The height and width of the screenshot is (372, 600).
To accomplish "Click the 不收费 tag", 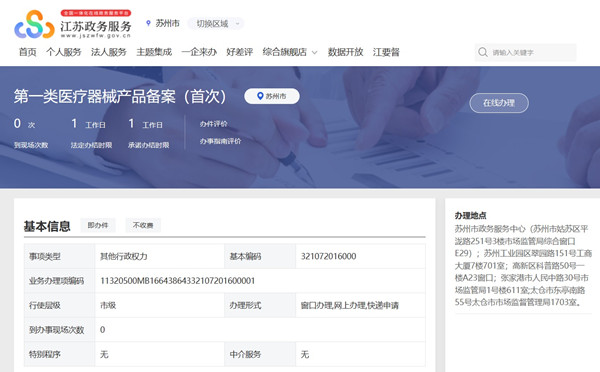I will (143, 225).
